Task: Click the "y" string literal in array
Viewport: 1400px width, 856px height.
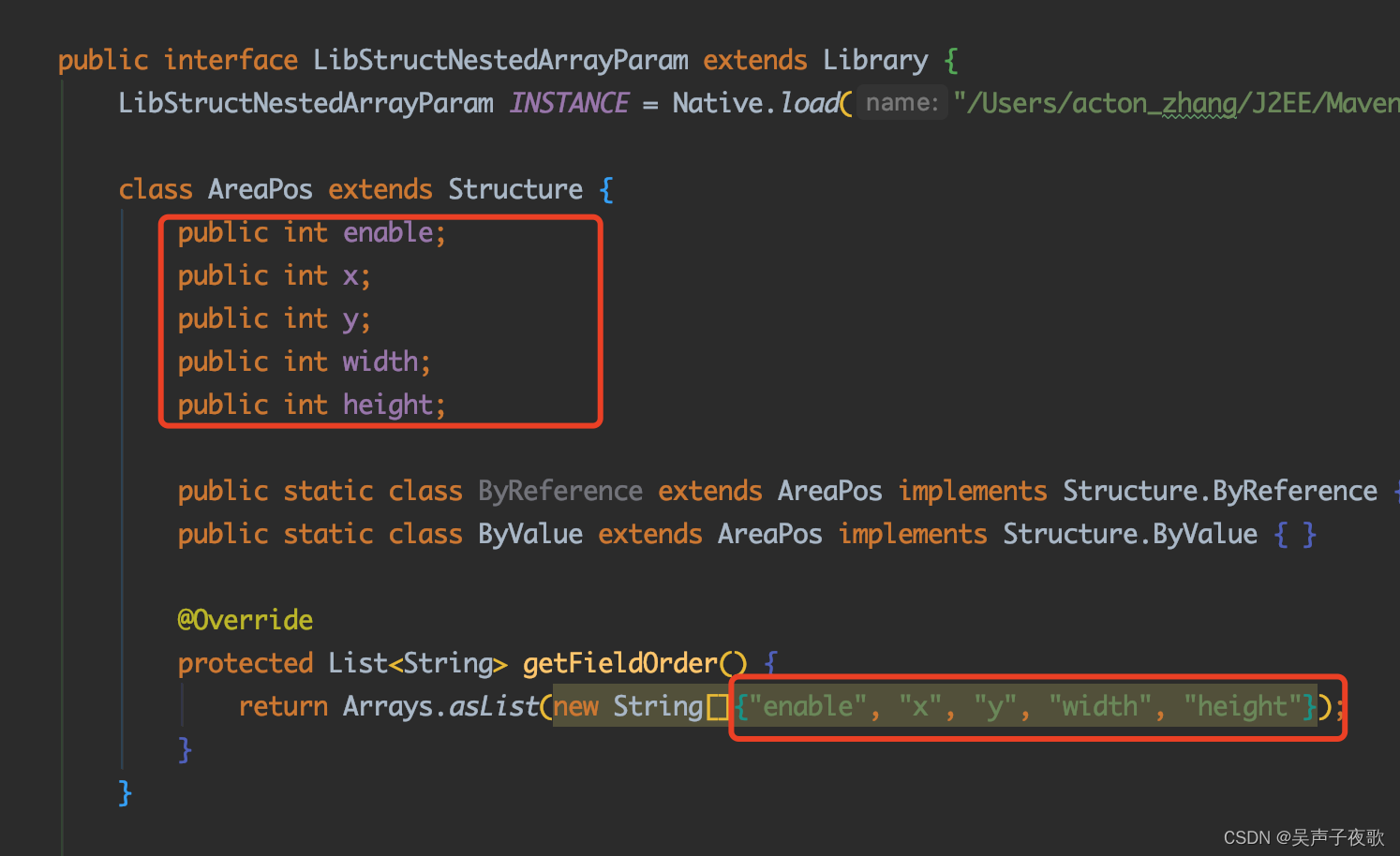Action: tap(995, 706)
